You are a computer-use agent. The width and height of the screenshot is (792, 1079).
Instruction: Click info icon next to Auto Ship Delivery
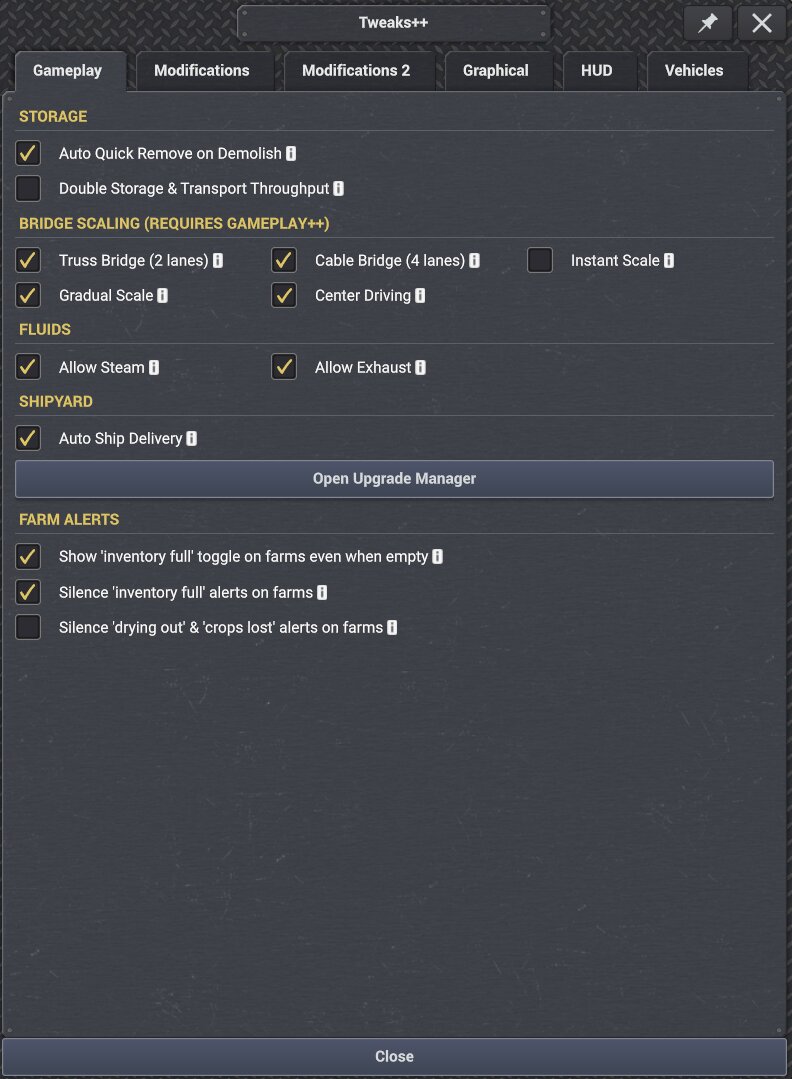[191, 438]
